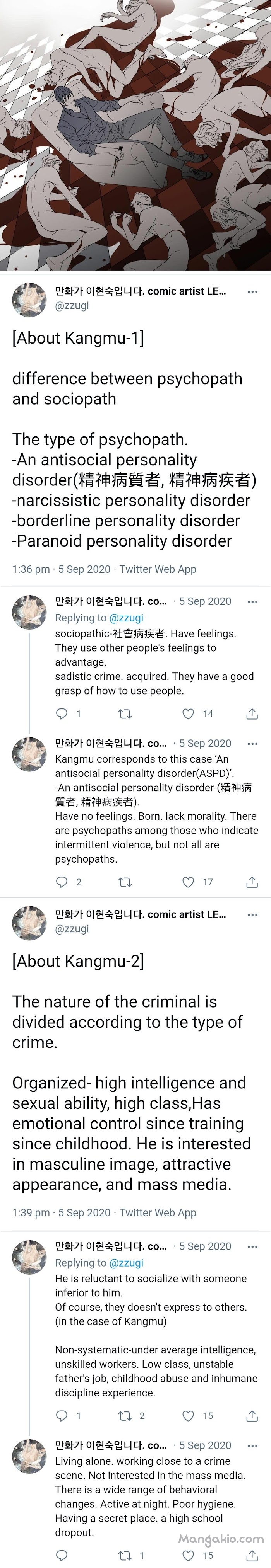Retweet the sociopathic reply tweet
This screenshot has height=1568, width=271.
pos(125,713)
